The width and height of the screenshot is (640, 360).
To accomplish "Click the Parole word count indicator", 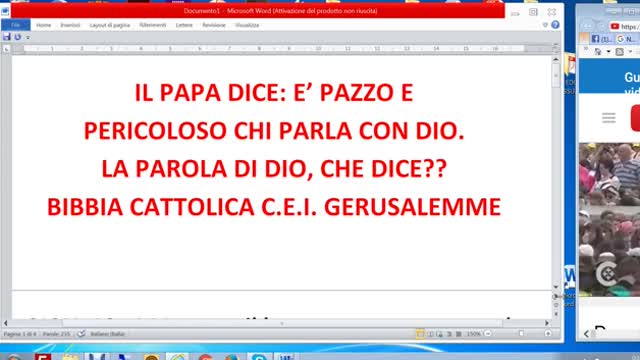I will coord(57,334).
